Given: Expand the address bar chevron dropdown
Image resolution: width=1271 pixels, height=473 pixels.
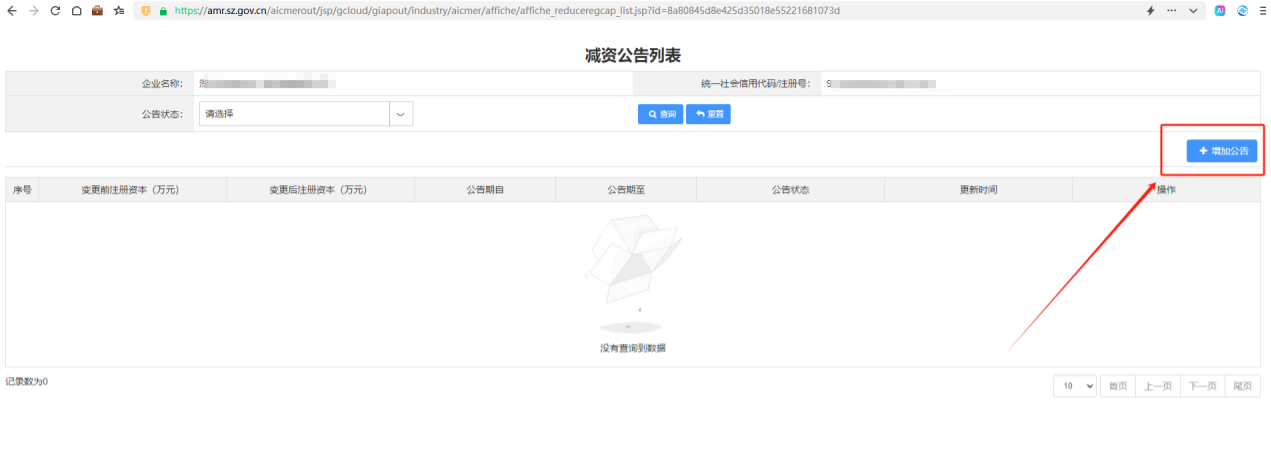Looking at the screenshot, I should pyautogui.click(x=1194, y=10).
